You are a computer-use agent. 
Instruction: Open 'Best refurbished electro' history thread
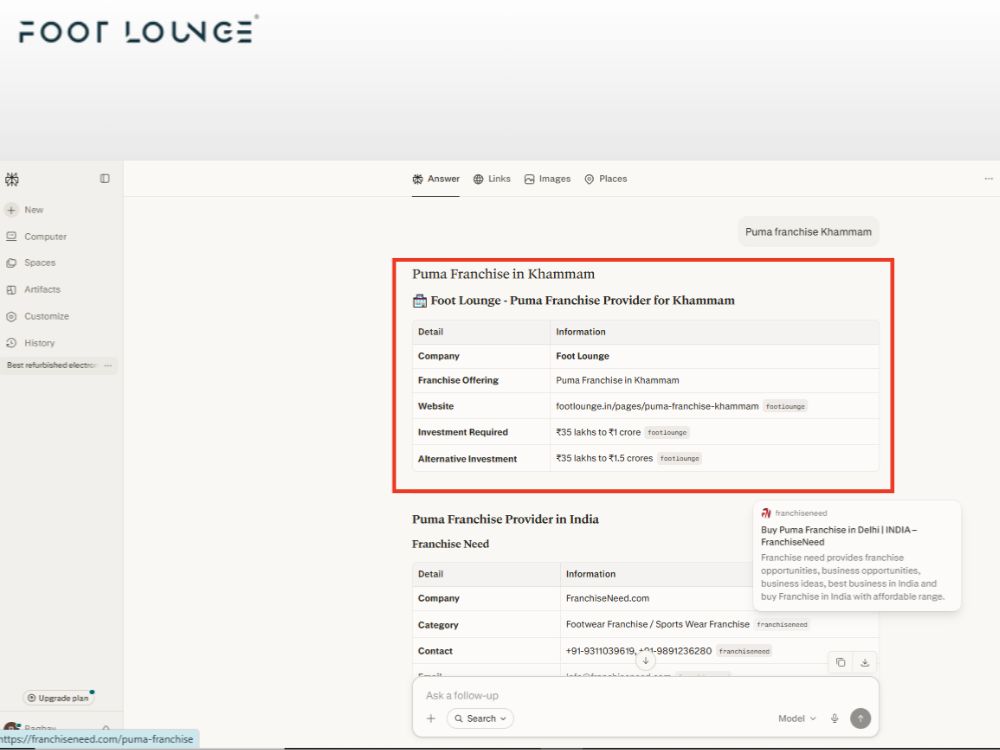51,365
